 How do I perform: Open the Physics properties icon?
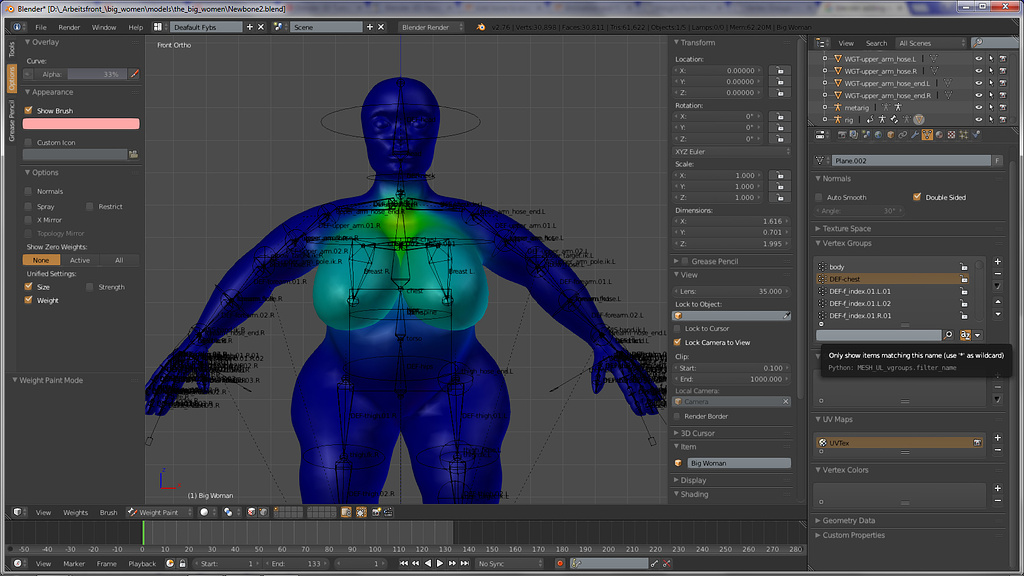976,135
